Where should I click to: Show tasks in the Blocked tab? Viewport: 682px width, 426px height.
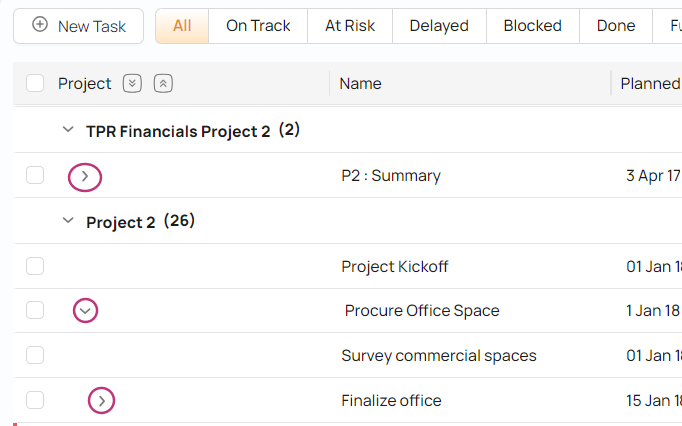(532, 26)
